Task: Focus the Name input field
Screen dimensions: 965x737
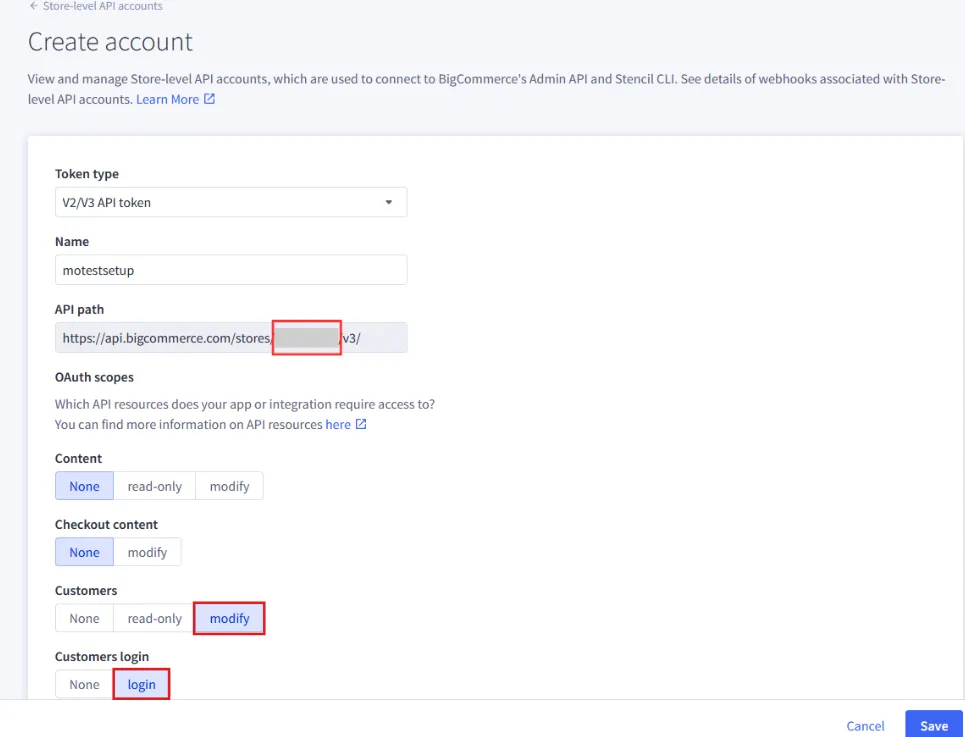Action: pyautogui.click(x=231, y=270)
